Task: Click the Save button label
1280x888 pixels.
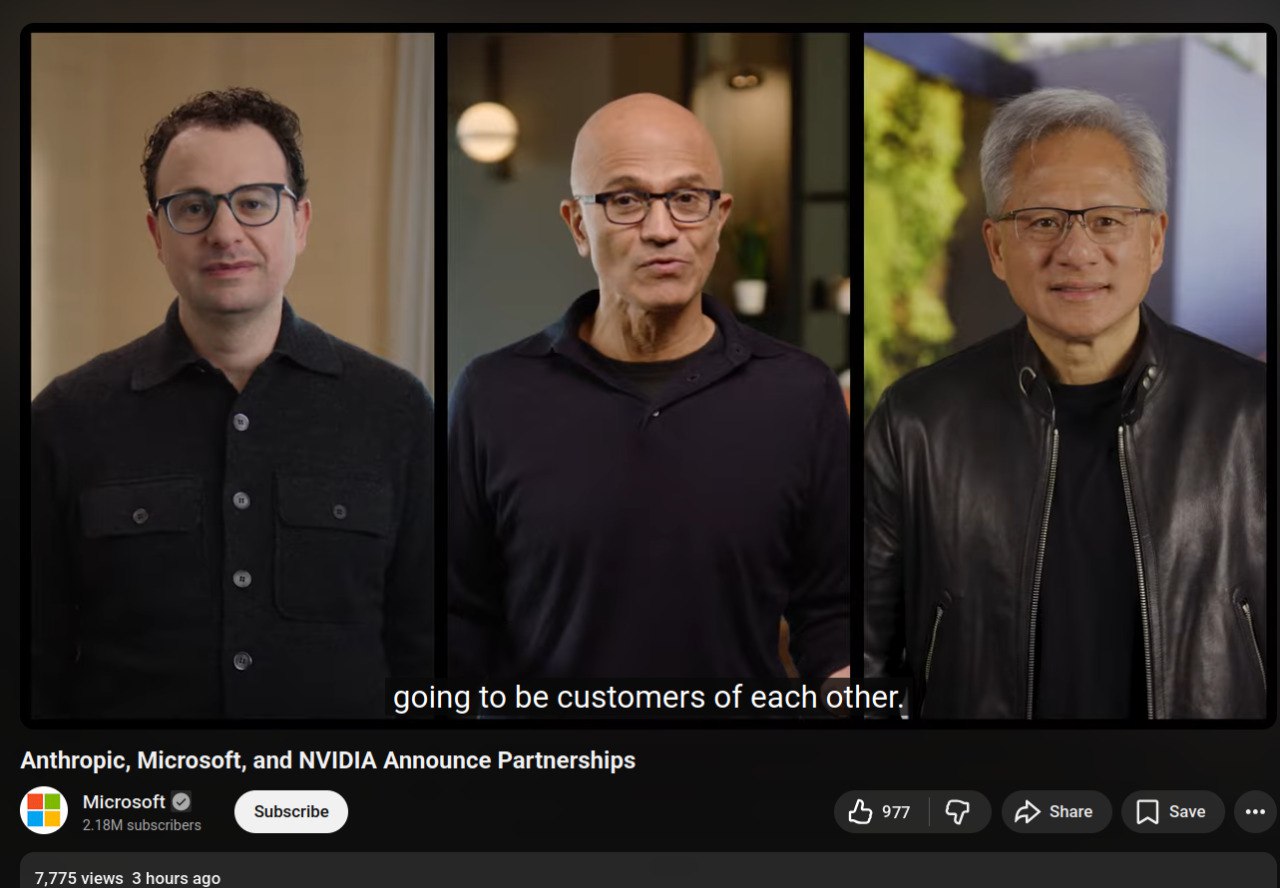Action: click(x=1187, y=812)
